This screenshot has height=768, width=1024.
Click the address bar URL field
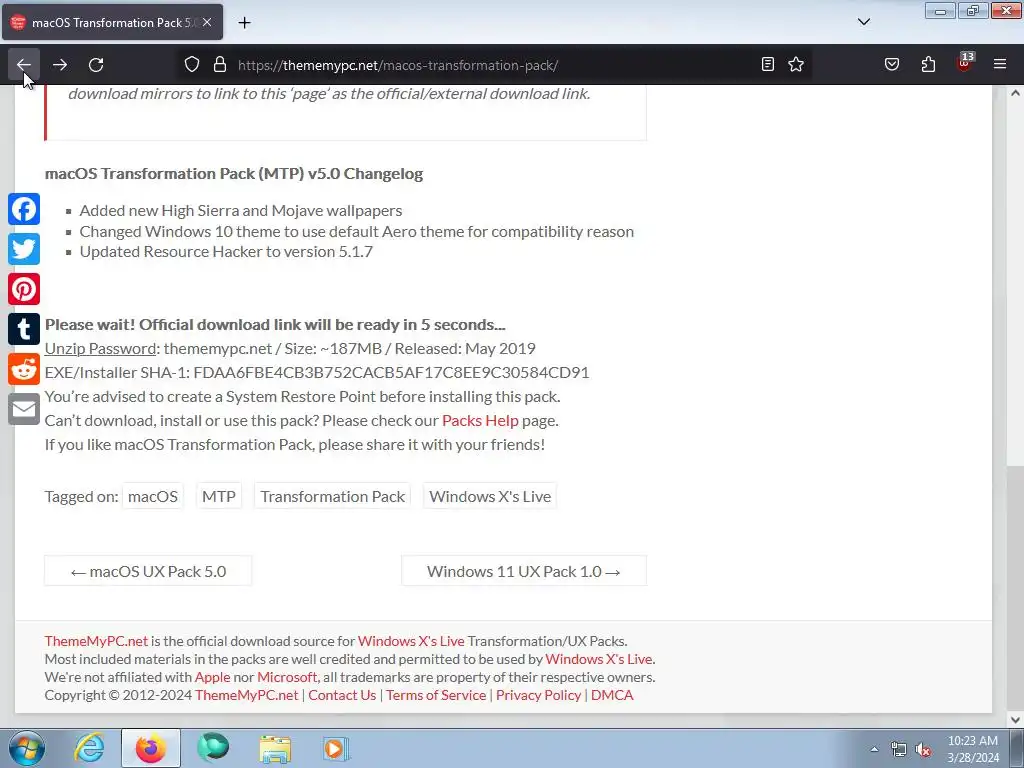pos(496,65)
